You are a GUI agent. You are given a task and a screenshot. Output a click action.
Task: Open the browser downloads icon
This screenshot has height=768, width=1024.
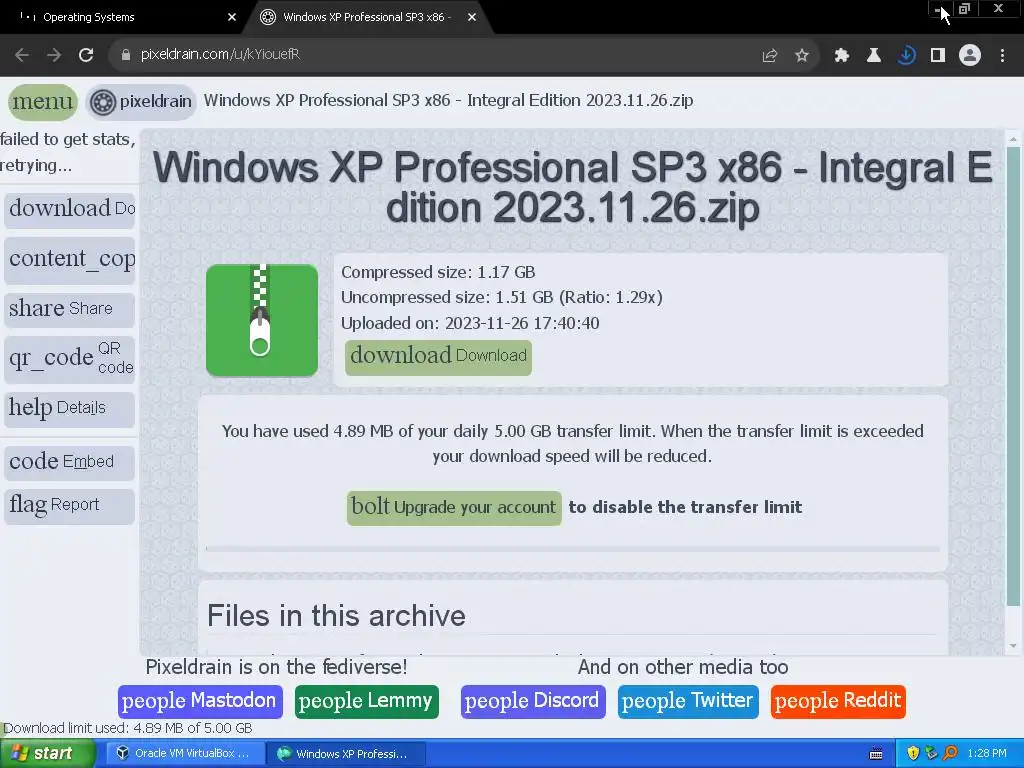[x=906, y=56]
